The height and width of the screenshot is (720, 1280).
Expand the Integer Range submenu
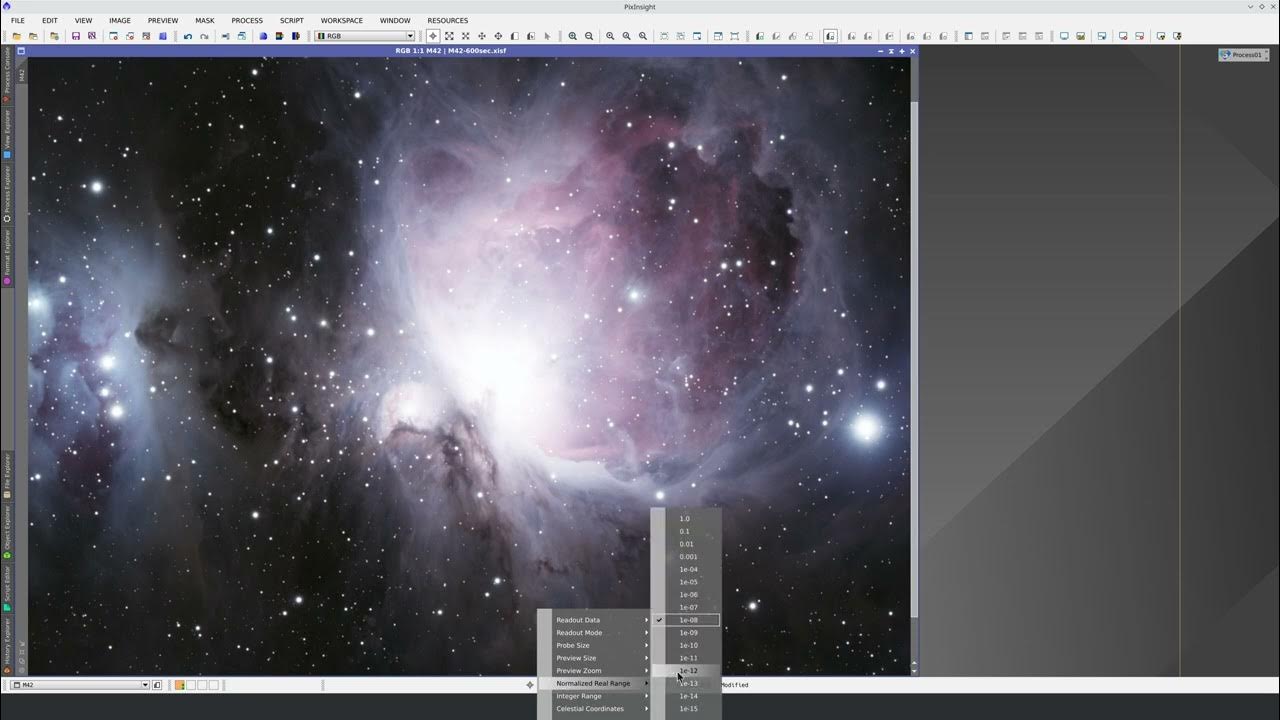coord(595,696)
